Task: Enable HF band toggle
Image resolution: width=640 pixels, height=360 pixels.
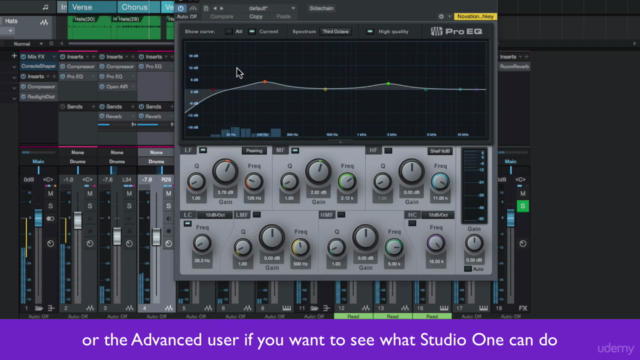Action: [x=388, y=151]
